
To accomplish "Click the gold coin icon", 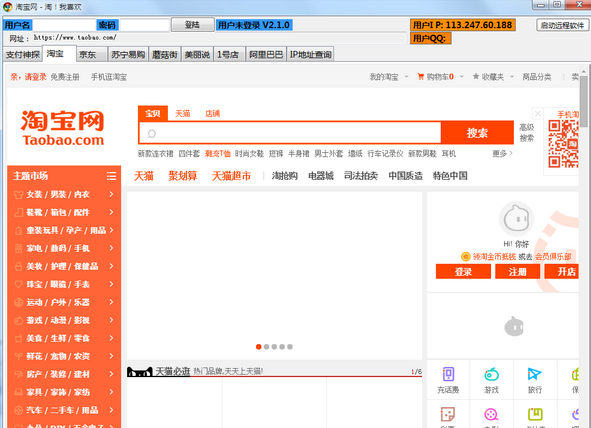I will tap(465, 257).
